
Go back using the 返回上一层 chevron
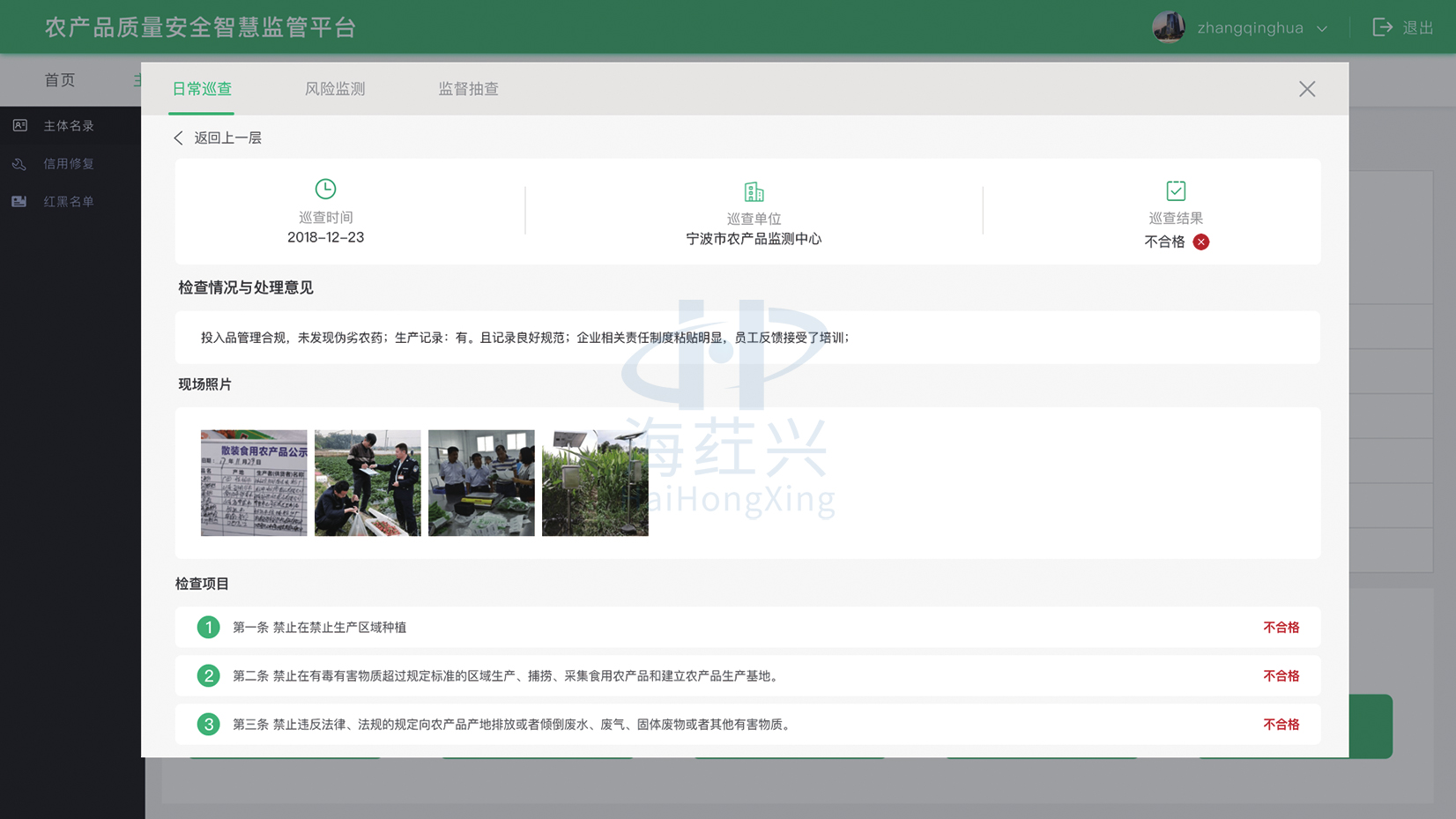click(179, 138)
